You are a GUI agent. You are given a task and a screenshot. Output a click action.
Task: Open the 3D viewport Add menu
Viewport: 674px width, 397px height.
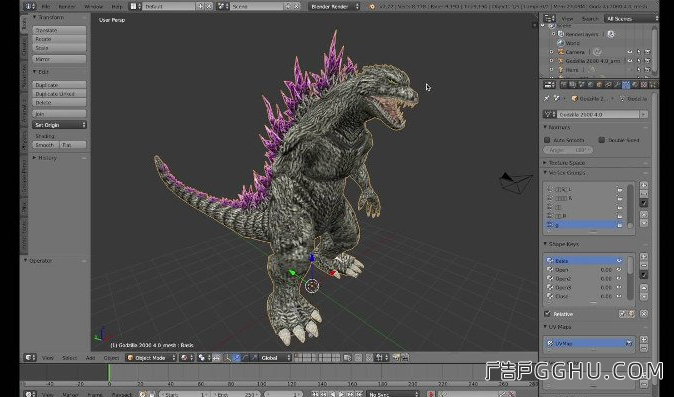[90, 357]
